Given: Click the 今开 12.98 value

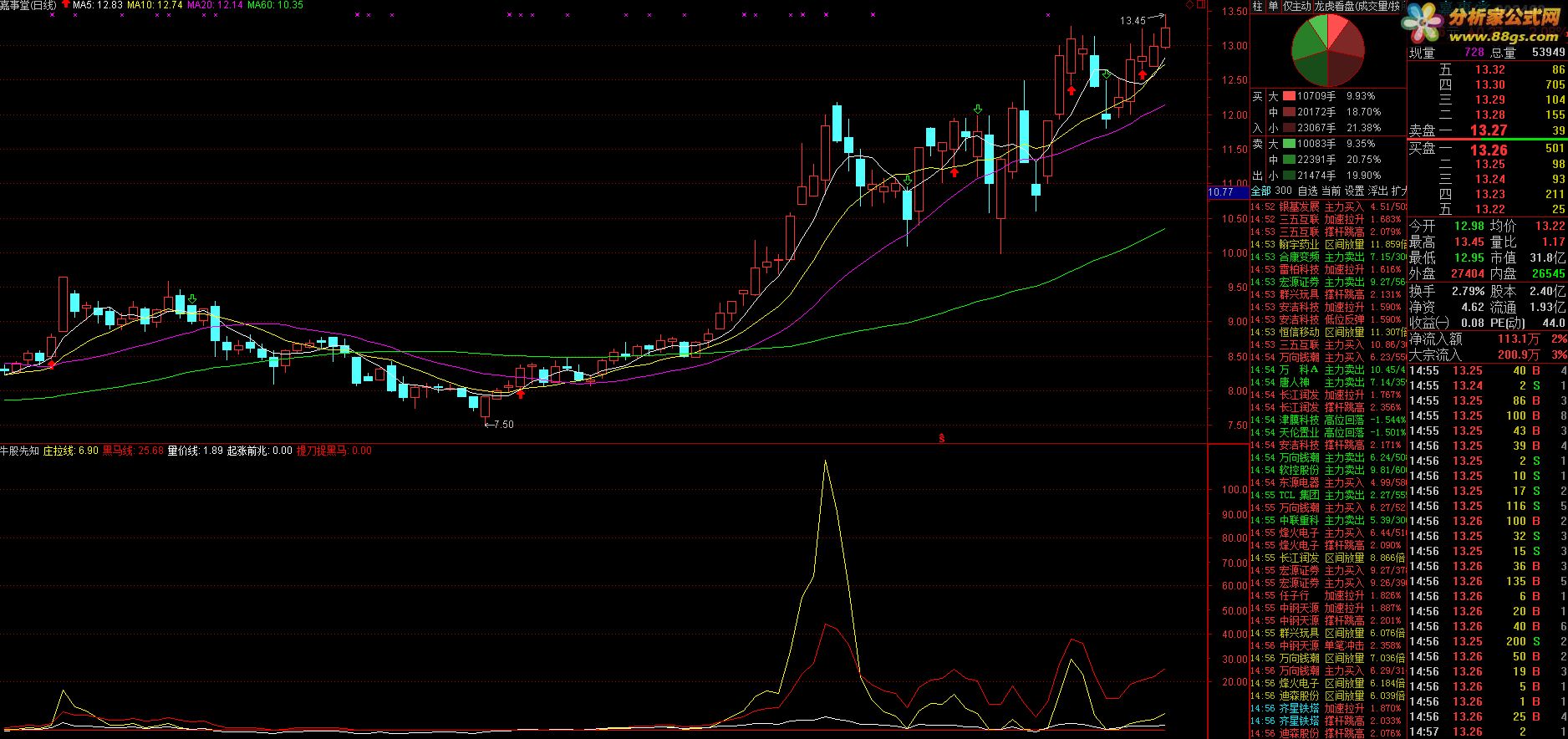Looking at the screenshot, I should (x=1469, y=226).
